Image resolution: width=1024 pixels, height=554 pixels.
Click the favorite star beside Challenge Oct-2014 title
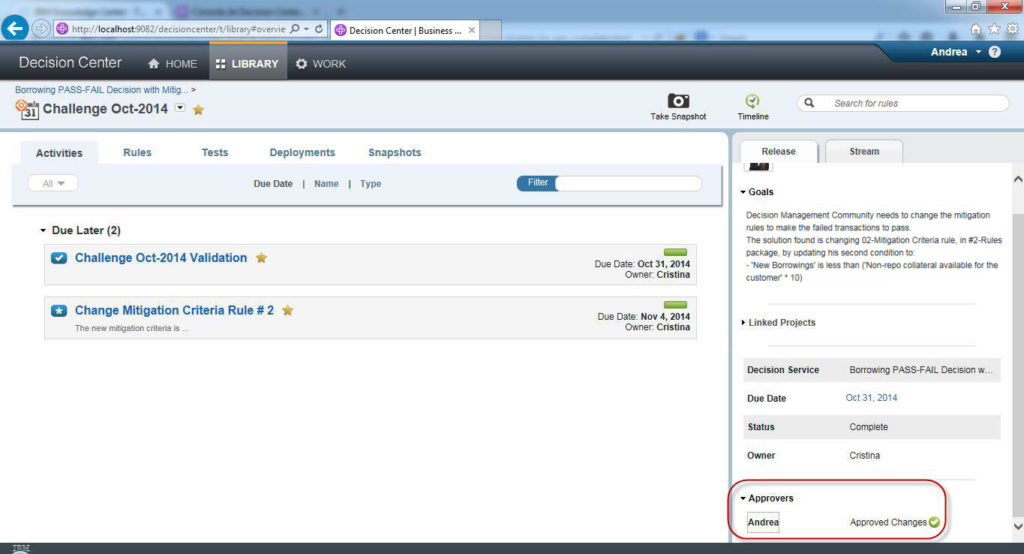tap(198, 110)
